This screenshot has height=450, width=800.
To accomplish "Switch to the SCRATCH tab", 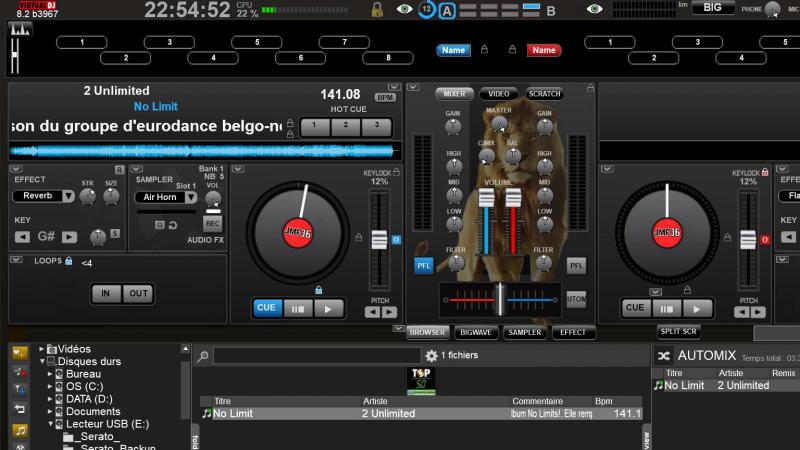I will (x=544, y=94).
